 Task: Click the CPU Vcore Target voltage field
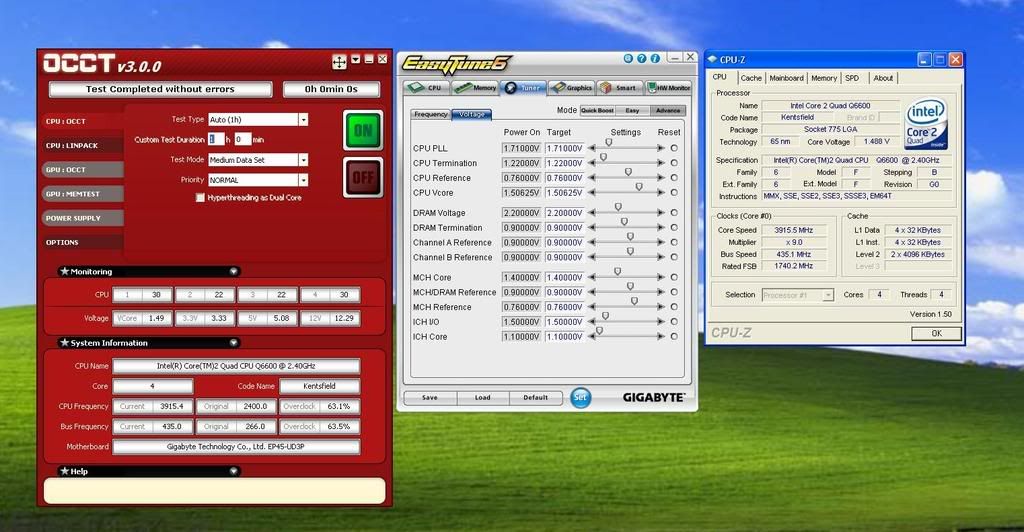[x=564, y=193]
